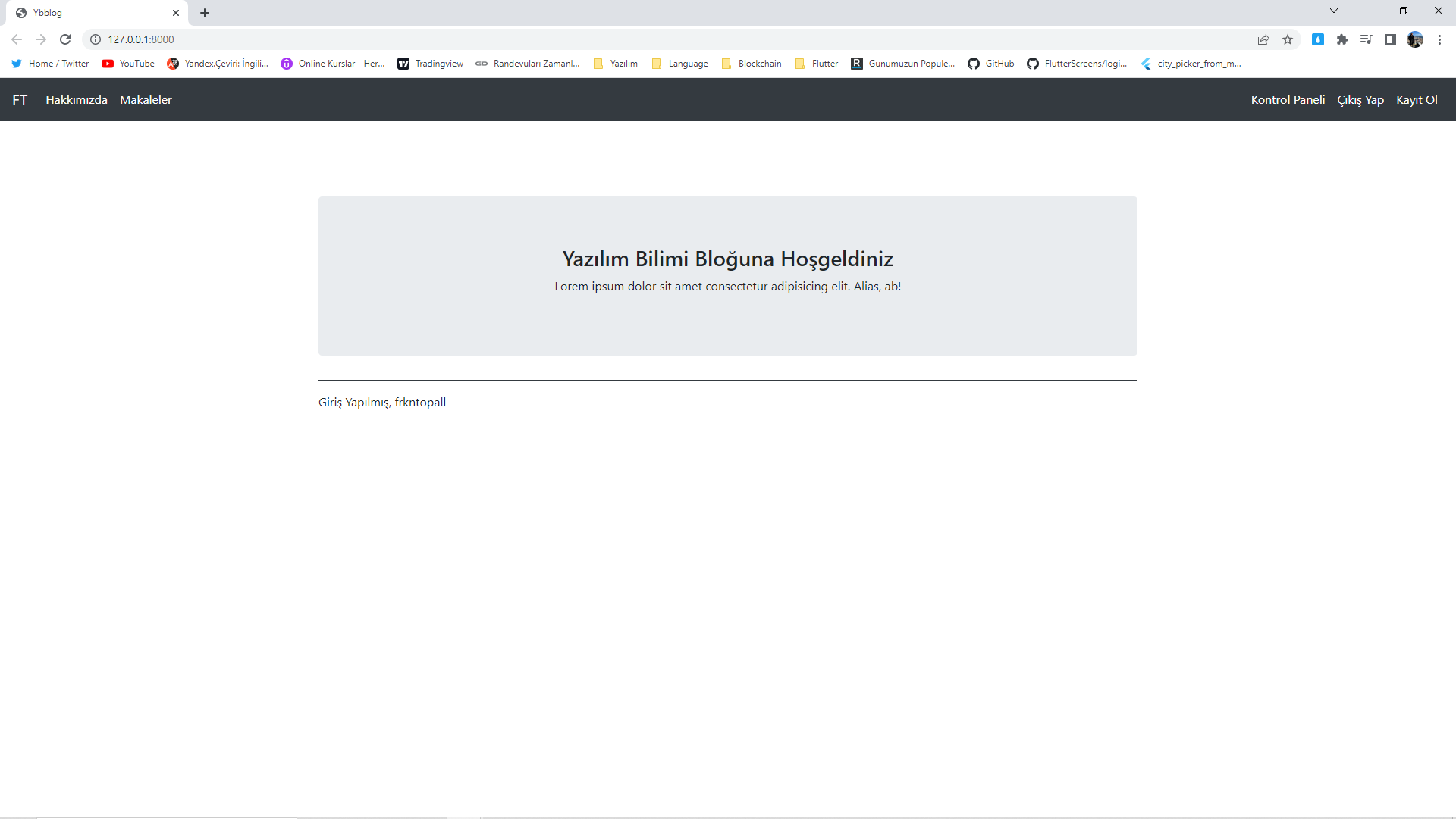Expand the Yazılım bookmark folder

616,64
